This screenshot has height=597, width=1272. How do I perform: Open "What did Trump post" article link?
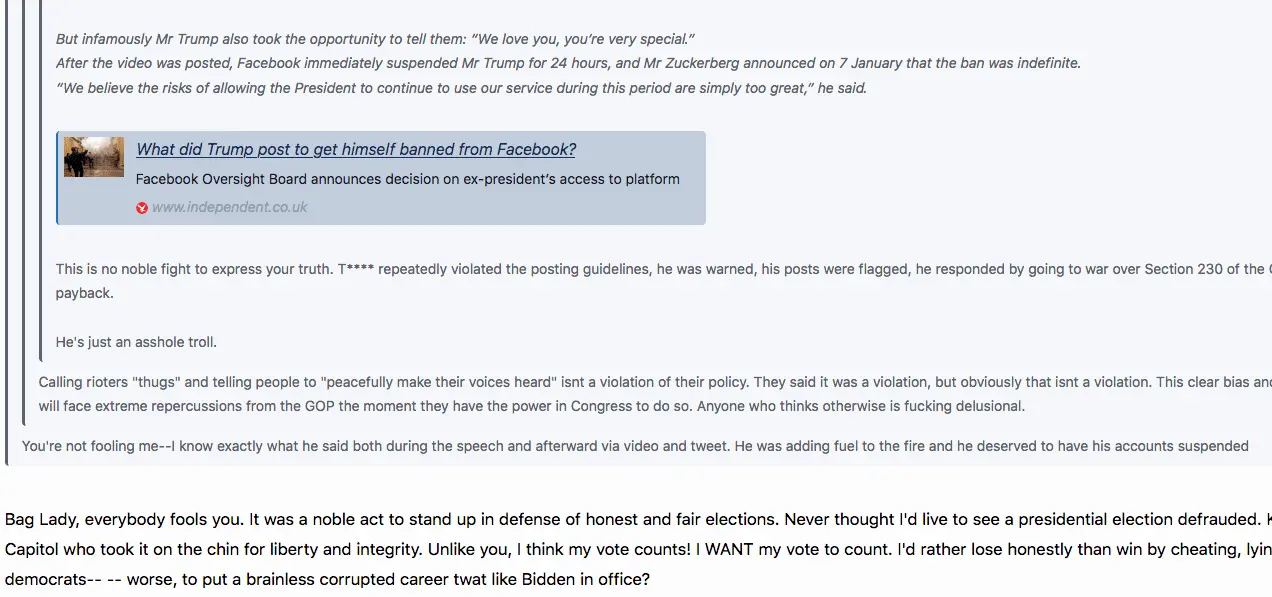coord(356,150)
